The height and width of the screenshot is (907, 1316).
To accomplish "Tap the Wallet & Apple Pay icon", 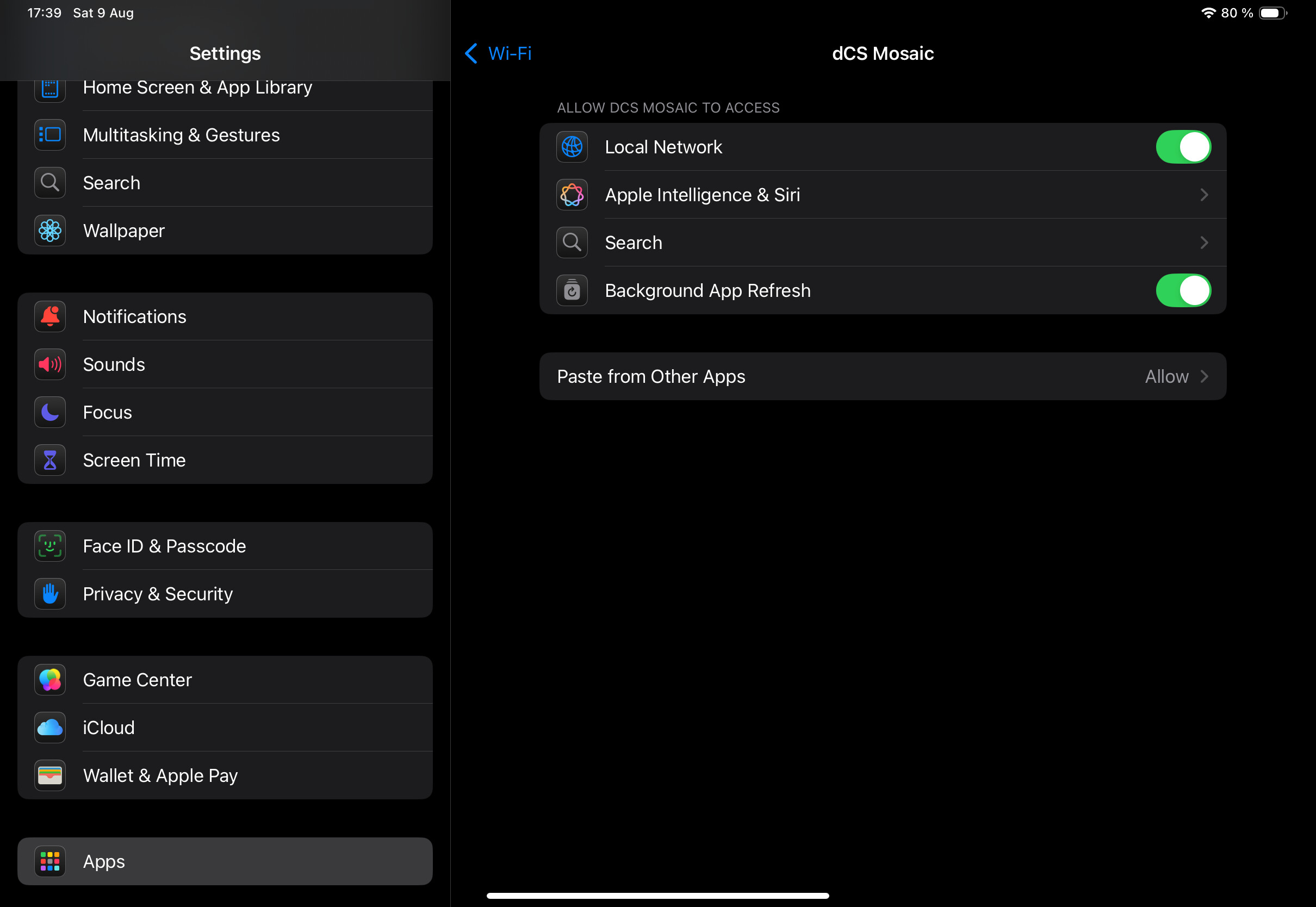I will coord(50,775).
